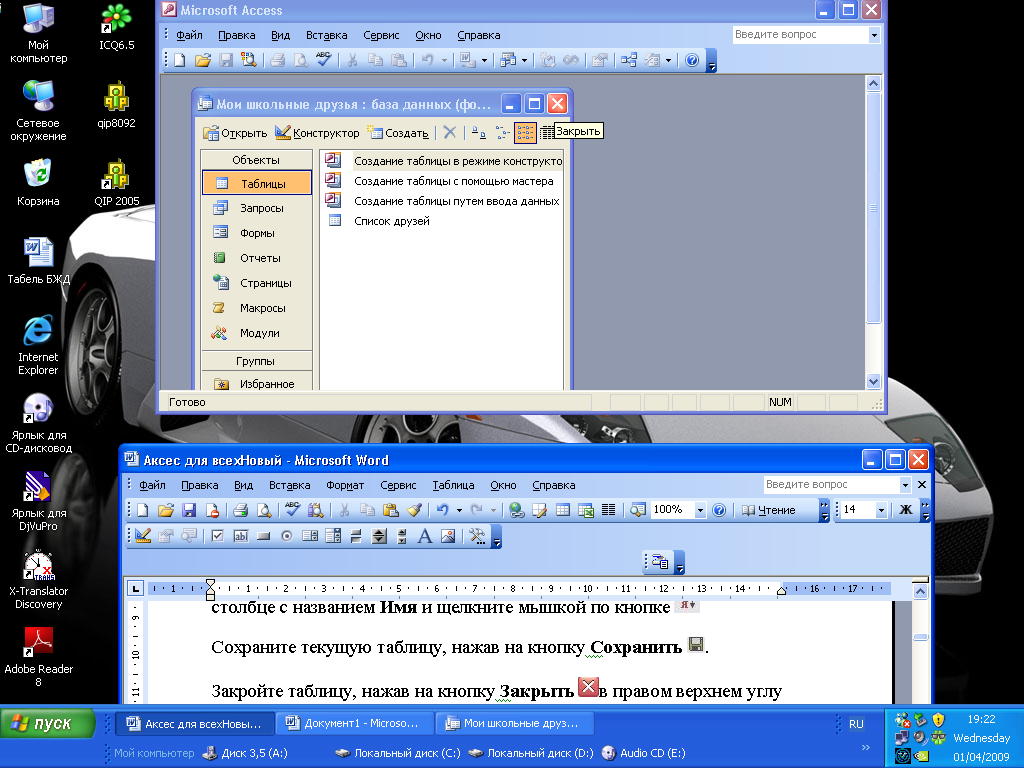Click the Label 'A' control icon in Word
The height and width of the screenshot is (768, 1024).
pyautogui.click(x=425, y=536)
